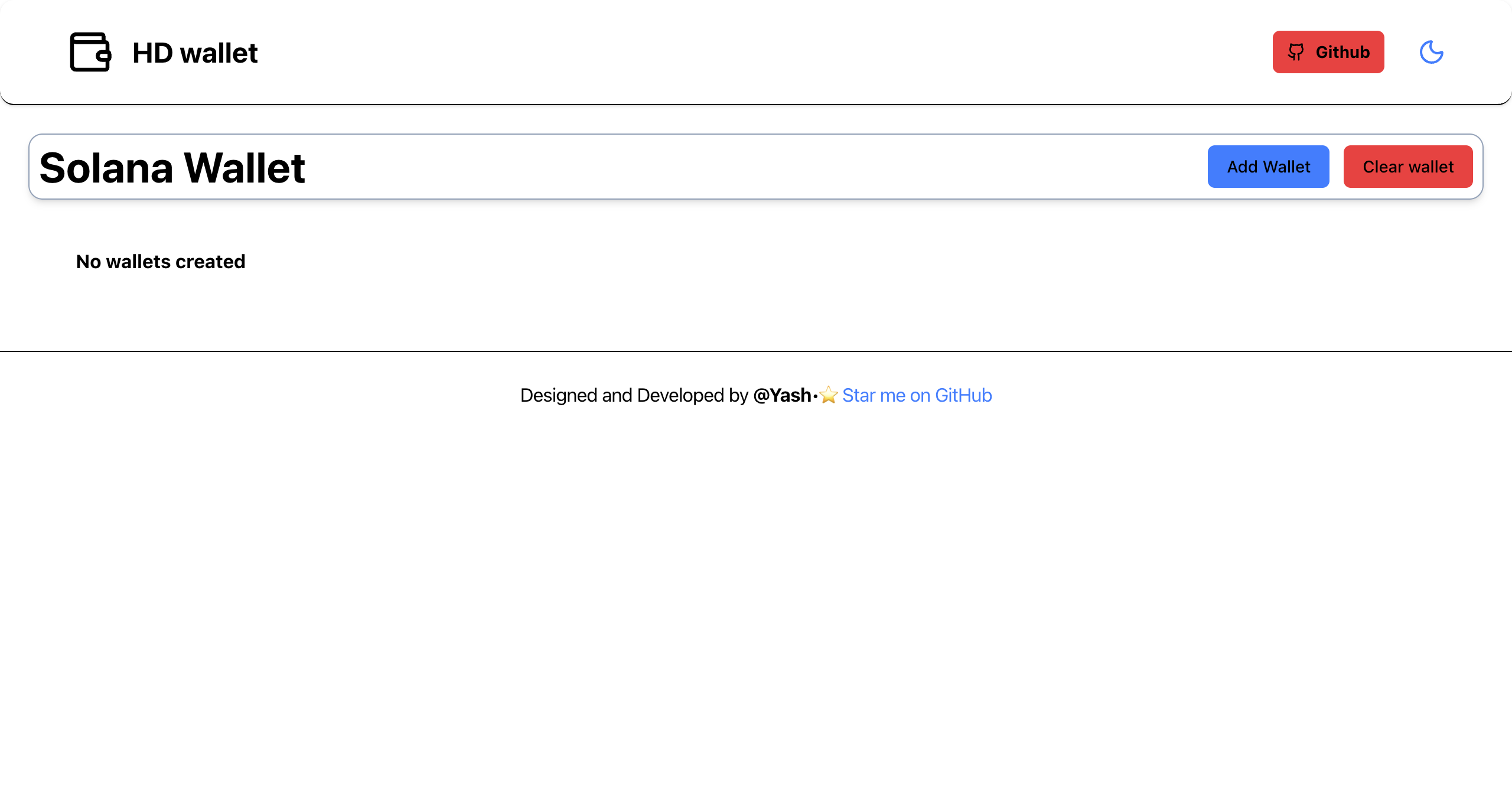Click the HD wallet title text
The width and height of the screenshot is (1512, 801).
pos(195,53)
